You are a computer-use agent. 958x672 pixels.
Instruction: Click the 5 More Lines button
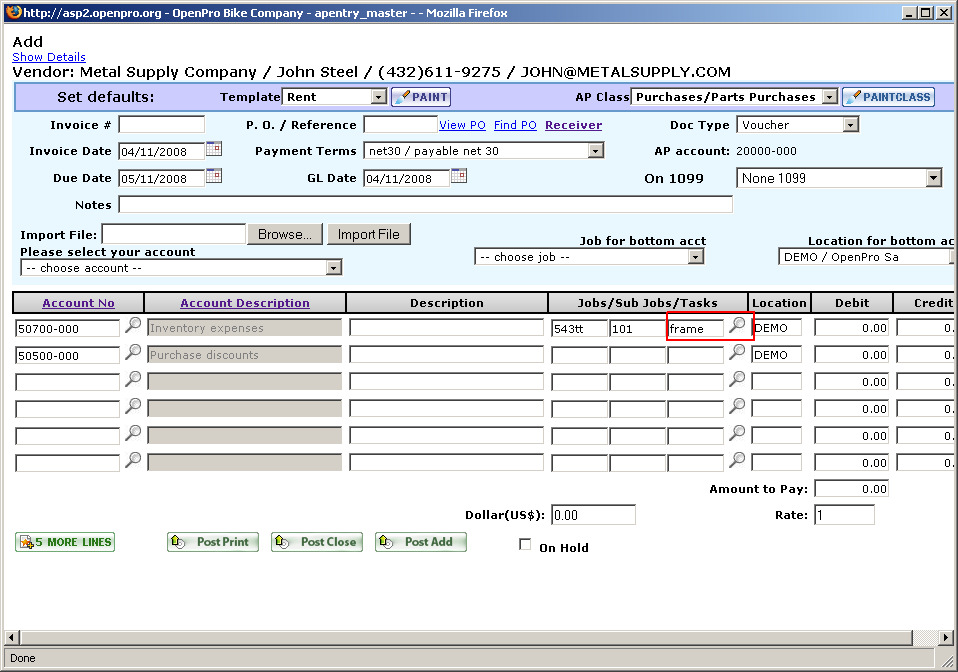pos(65,542)
